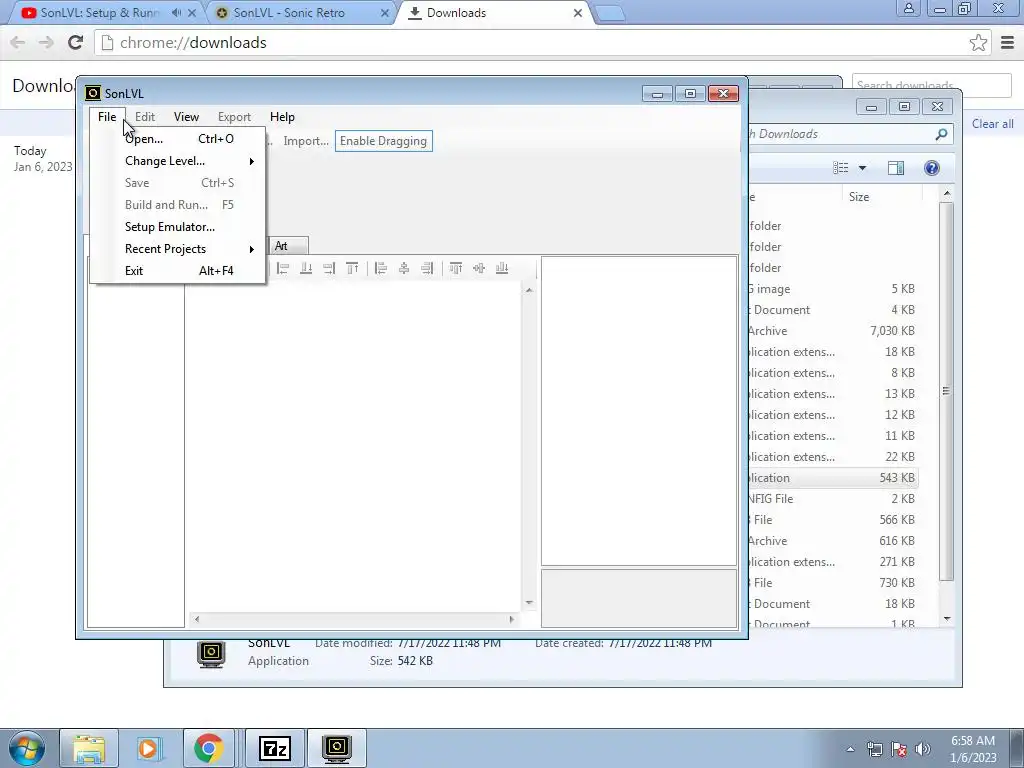Open Windows Media Player taskbar icon
Image resolution: width=1024 pixels, height=768 pixels.
pos(148,748)
